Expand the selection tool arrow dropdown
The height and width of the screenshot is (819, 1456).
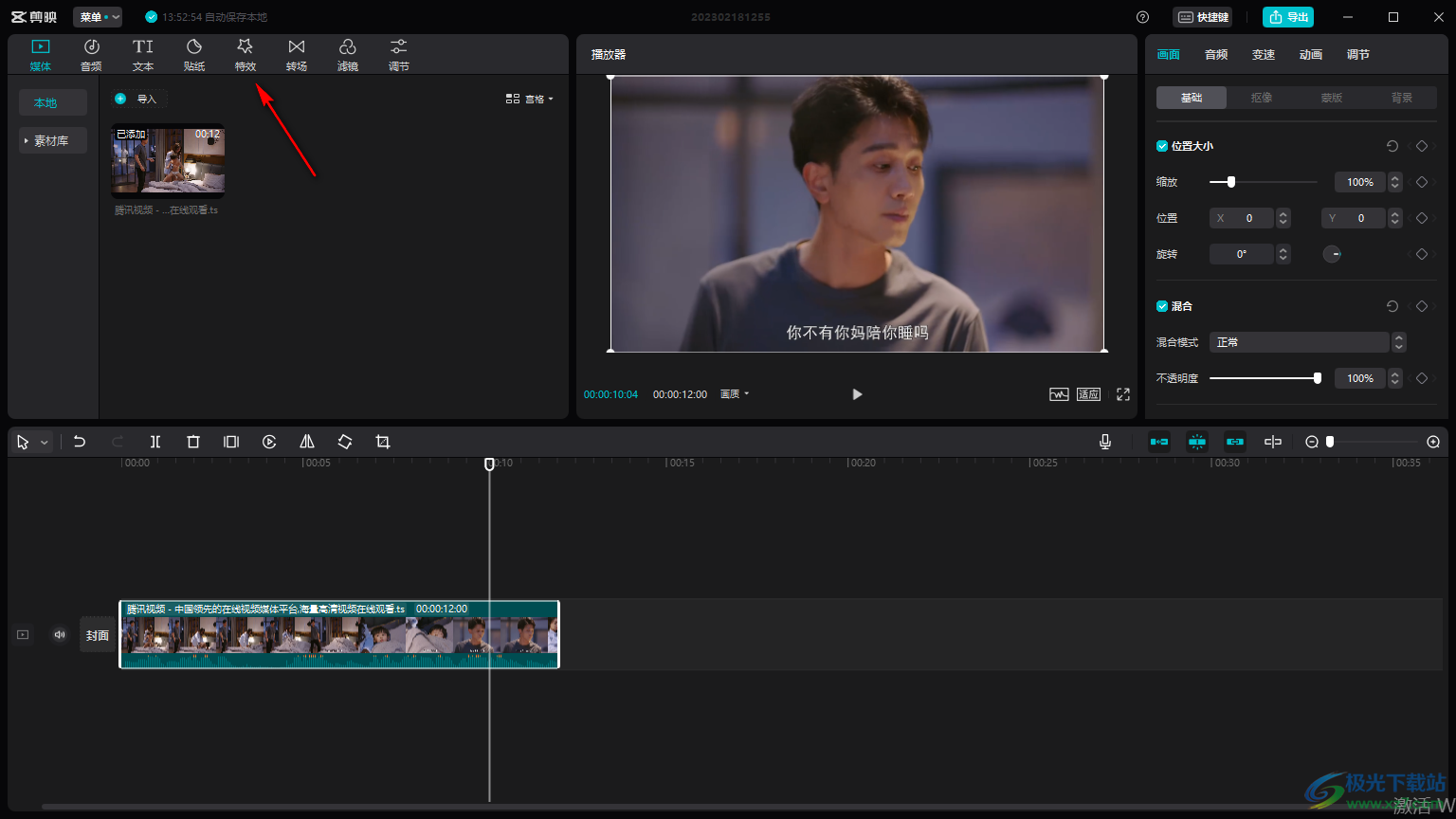44,443
